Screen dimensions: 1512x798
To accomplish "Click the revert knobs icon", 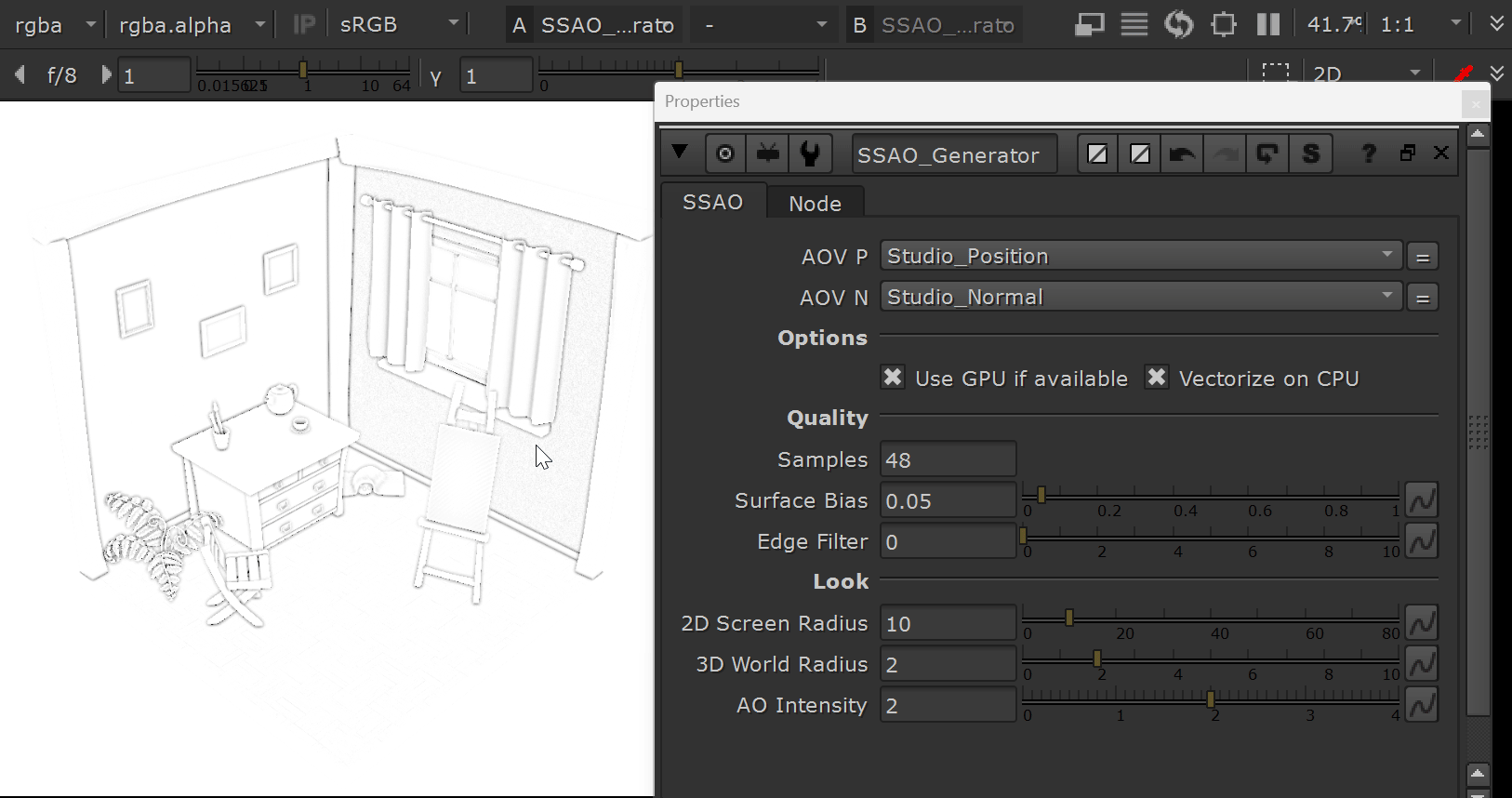I will [1267, 153].
